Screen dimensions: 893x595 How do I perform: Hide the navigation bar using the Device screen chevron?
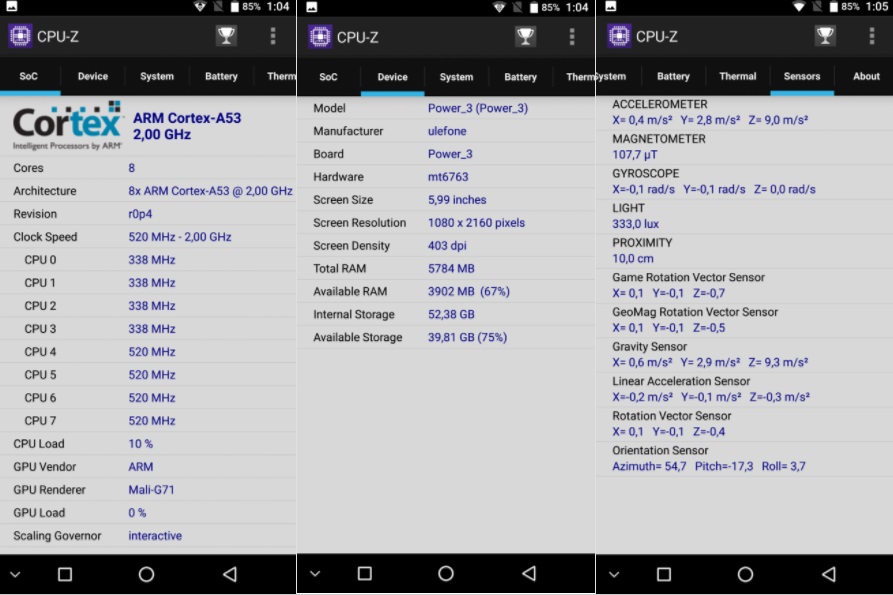pyautogui.click(x=315, y=574)
